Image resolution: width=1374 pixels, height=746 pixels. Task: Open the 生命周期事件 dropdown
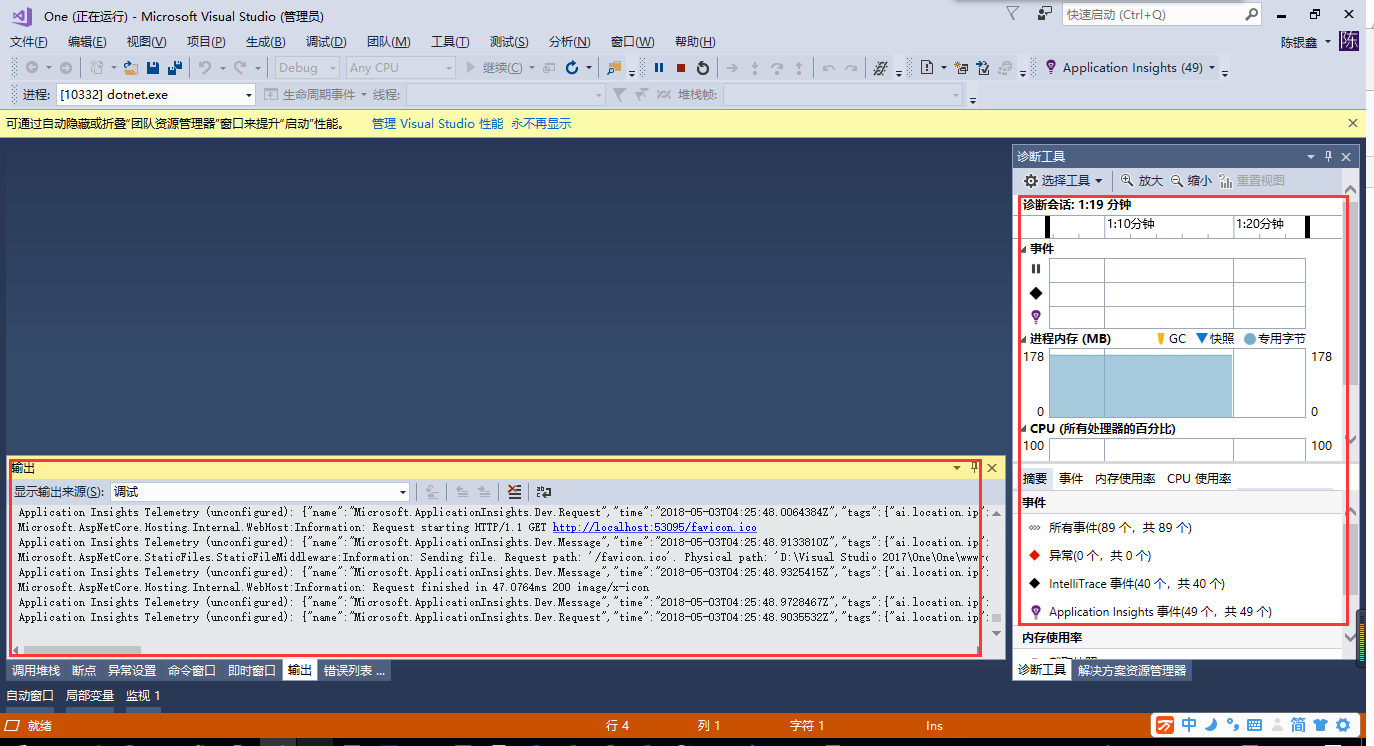pyautogui.click(x=317, y=95)
